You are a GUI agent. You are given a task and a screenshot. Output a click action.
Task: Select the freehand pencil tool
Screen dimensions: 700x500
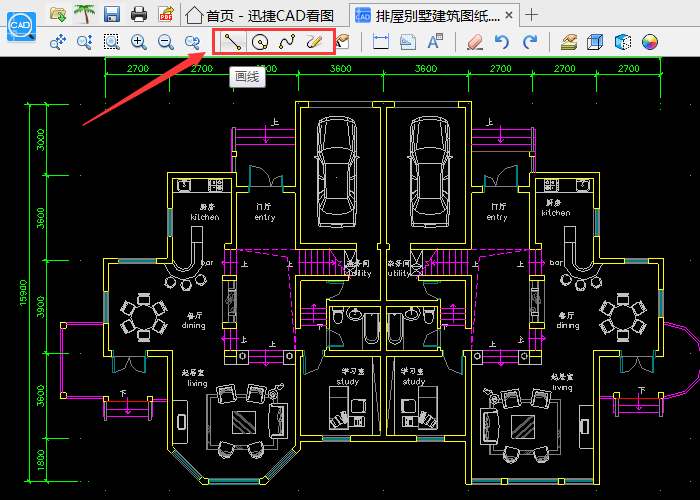[x=314, y=42]
